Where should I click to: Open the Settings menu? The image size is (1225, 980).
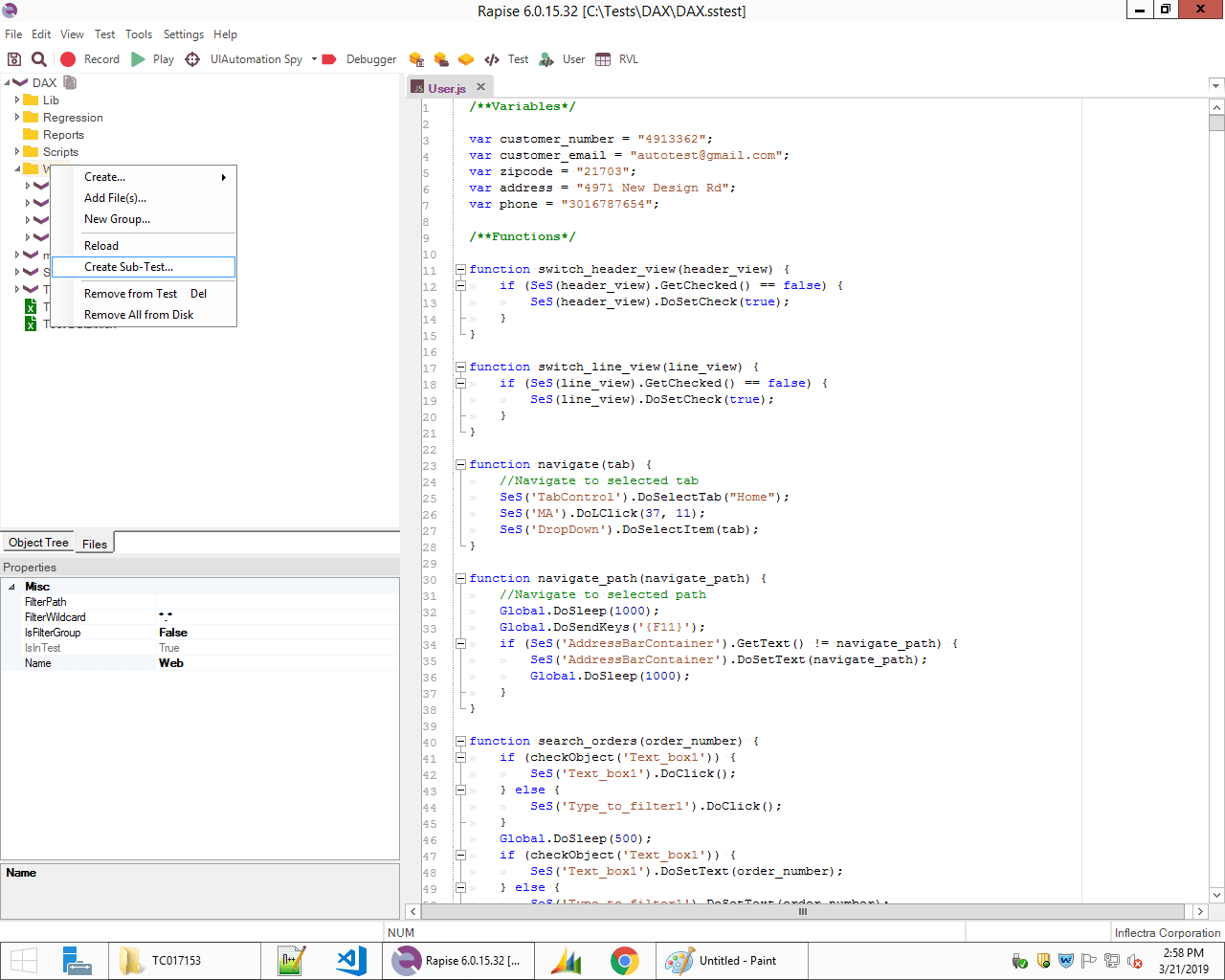pos(184,34)
